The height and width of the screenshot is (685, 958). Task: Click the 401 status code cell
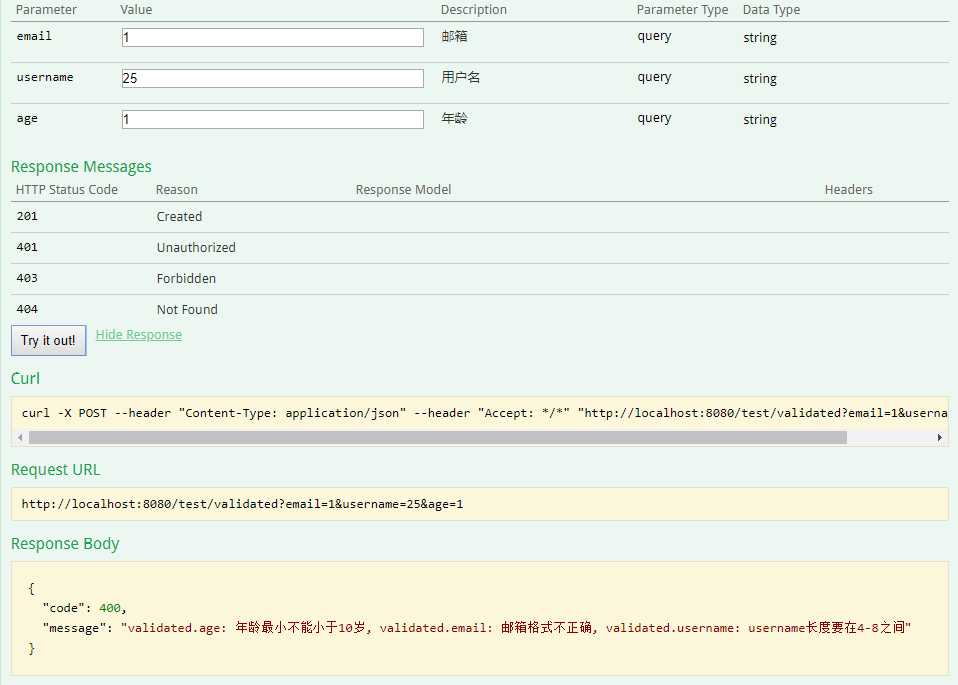[x=27, y=247]
